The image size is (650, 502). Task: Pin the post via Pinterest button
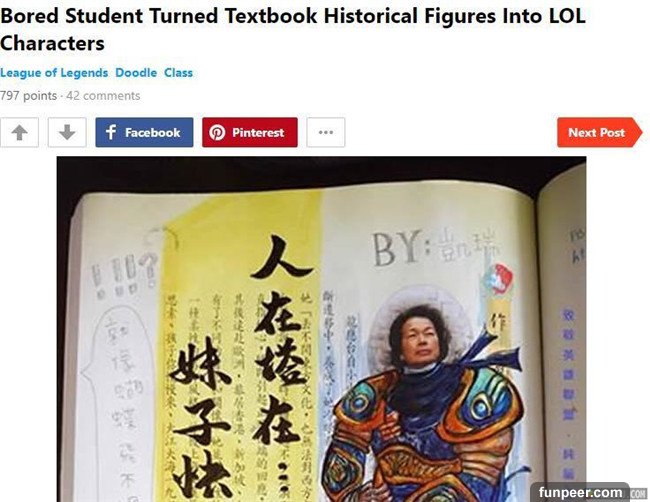pos(250,133)
